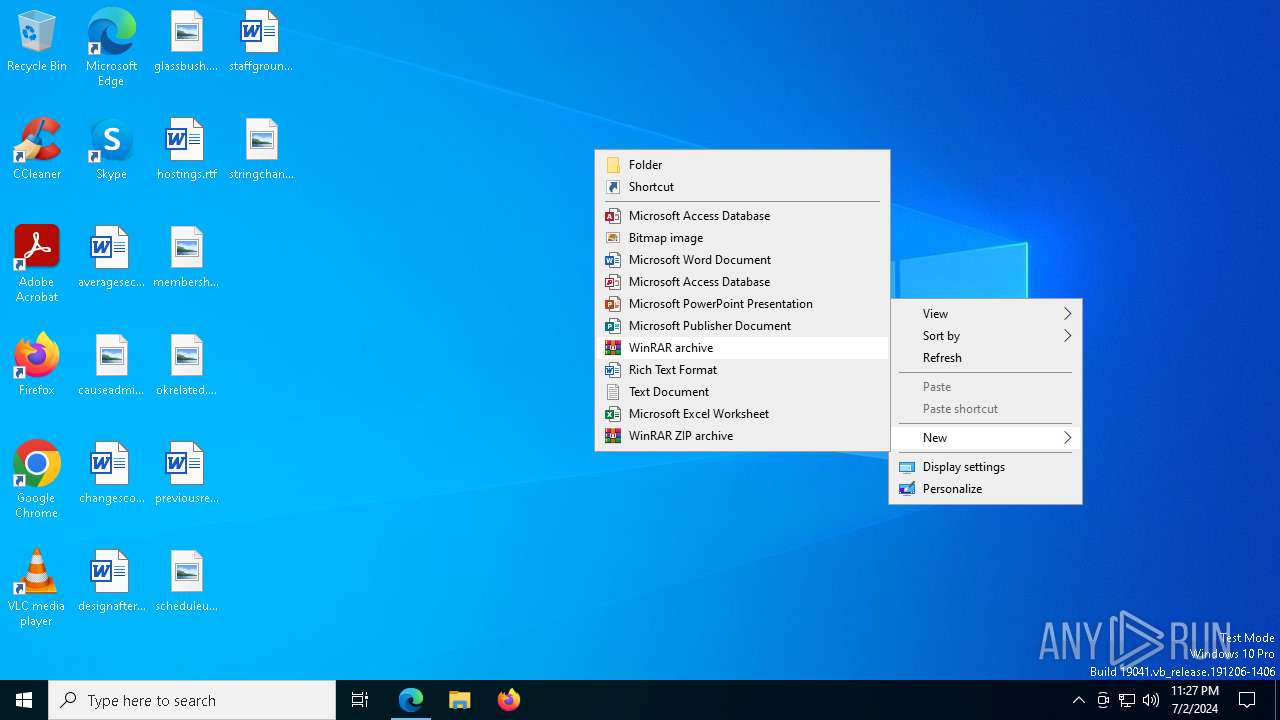The width and height of the screenshot is (1280, 720).
Task: Expand the New submenu entry
Action: click(x=985, y=438)
